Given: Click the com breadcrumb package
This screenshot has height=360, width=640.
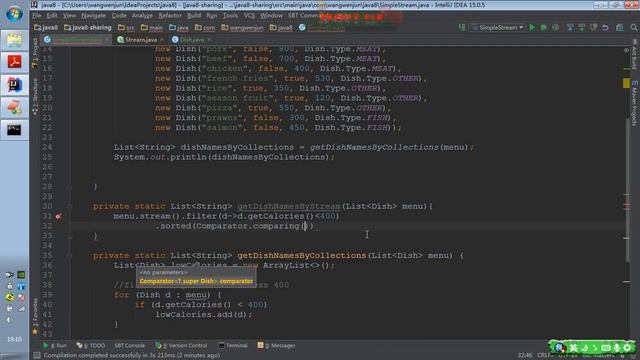Looking at the screenshot, I should pyautogui.click(x=205, y=27).
